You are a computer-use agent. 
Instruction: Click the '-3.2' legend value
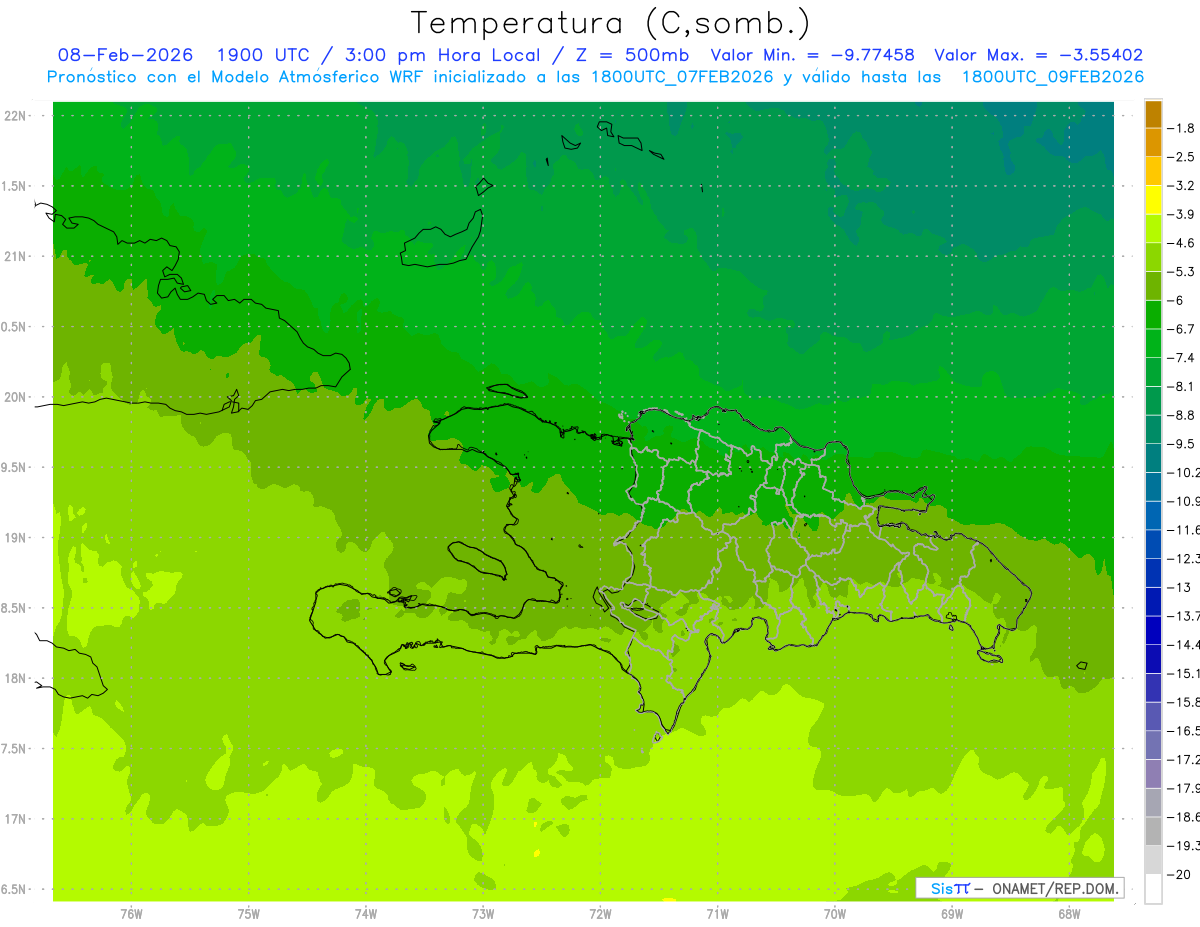point(1182,186)
